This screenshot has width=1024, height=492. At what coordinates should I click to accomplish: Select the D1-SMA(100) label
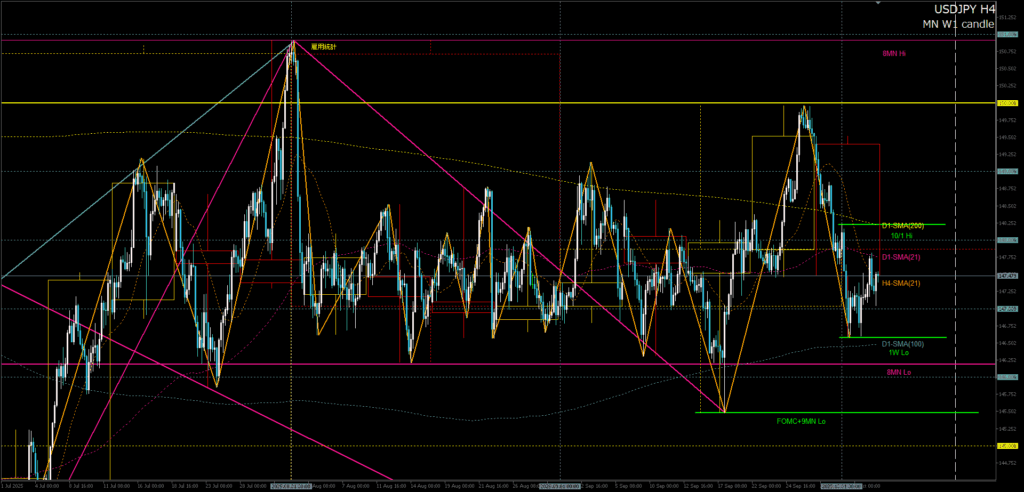pyautogui.click(x=902, y=344)
